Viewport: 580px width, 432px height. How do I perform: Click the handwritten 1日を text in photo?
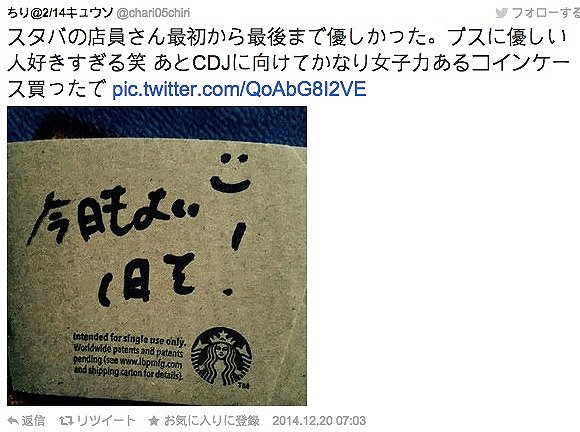point(146,279)
